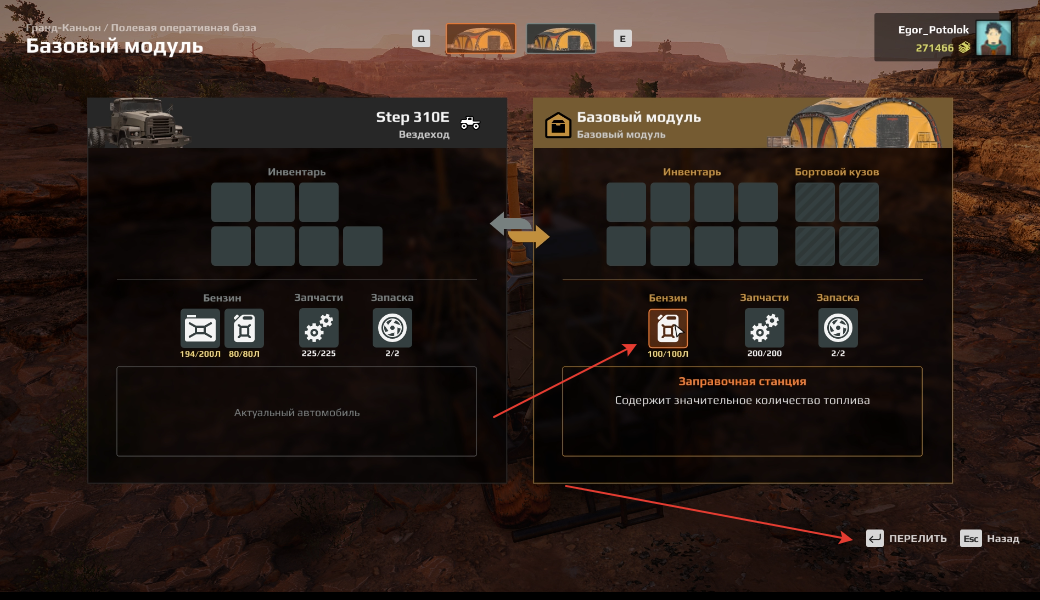Open Egor_Potolok player profile avatar
This screenshot has width=1040, height=600.
(x=993, y=38)
